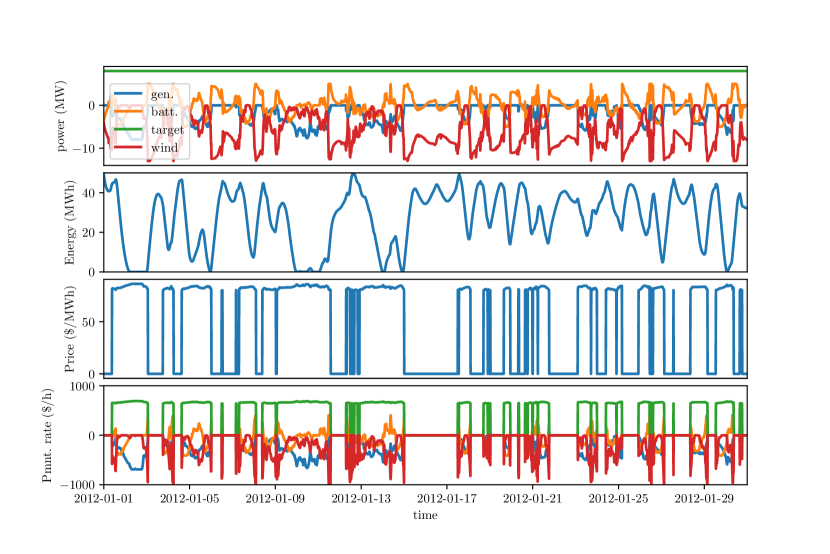Image resolution: width=830 pixels, height=554 pixels.
Task: Click the orange line swatch beside batt.
Action: click(x=128, y=112)
